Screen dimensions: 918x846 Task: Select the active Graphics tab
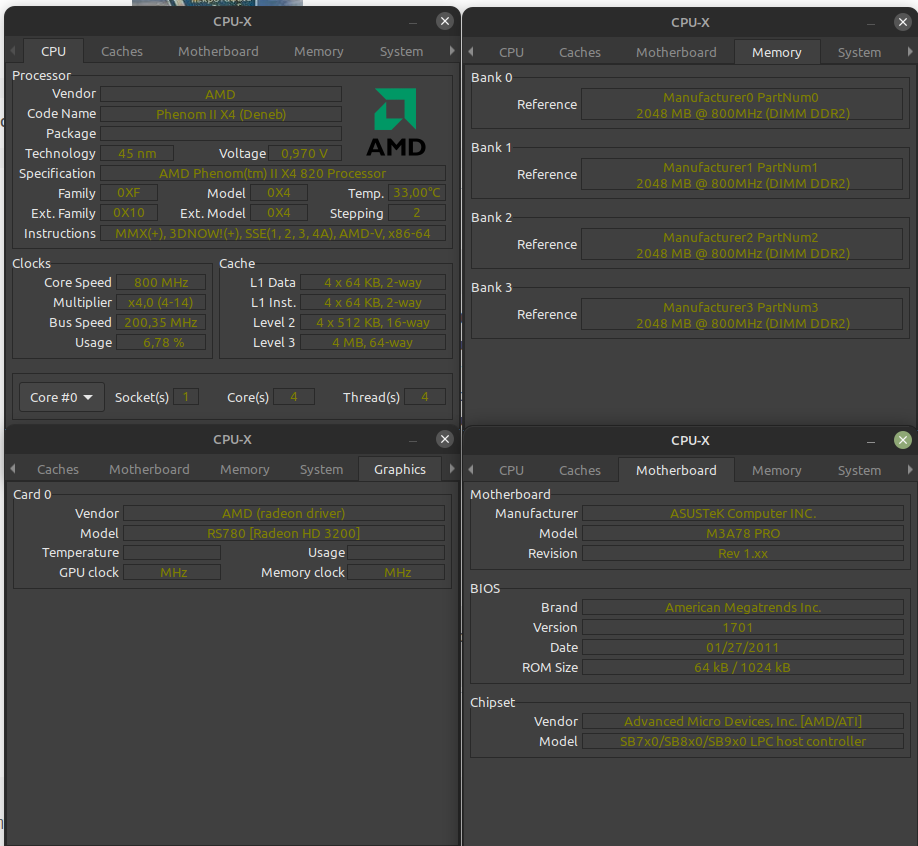(400, 470)
